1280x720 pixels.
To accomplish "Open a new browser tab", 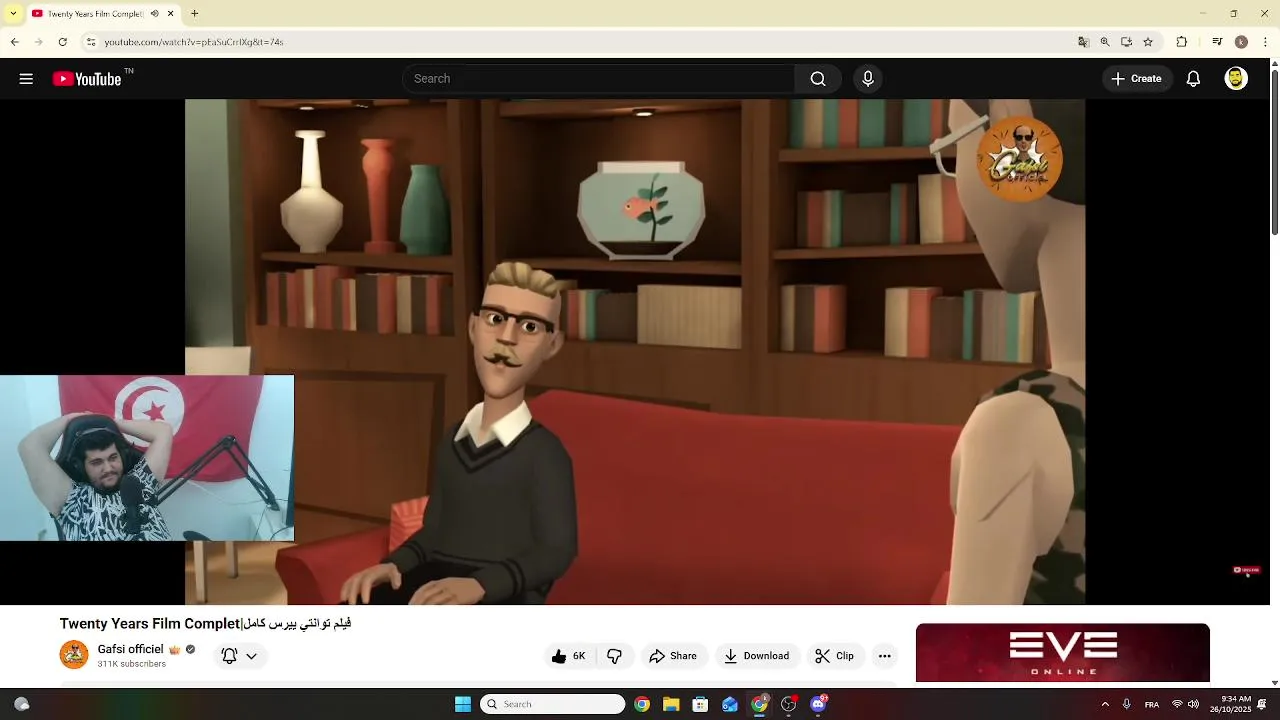I will (x=195, y=14).
